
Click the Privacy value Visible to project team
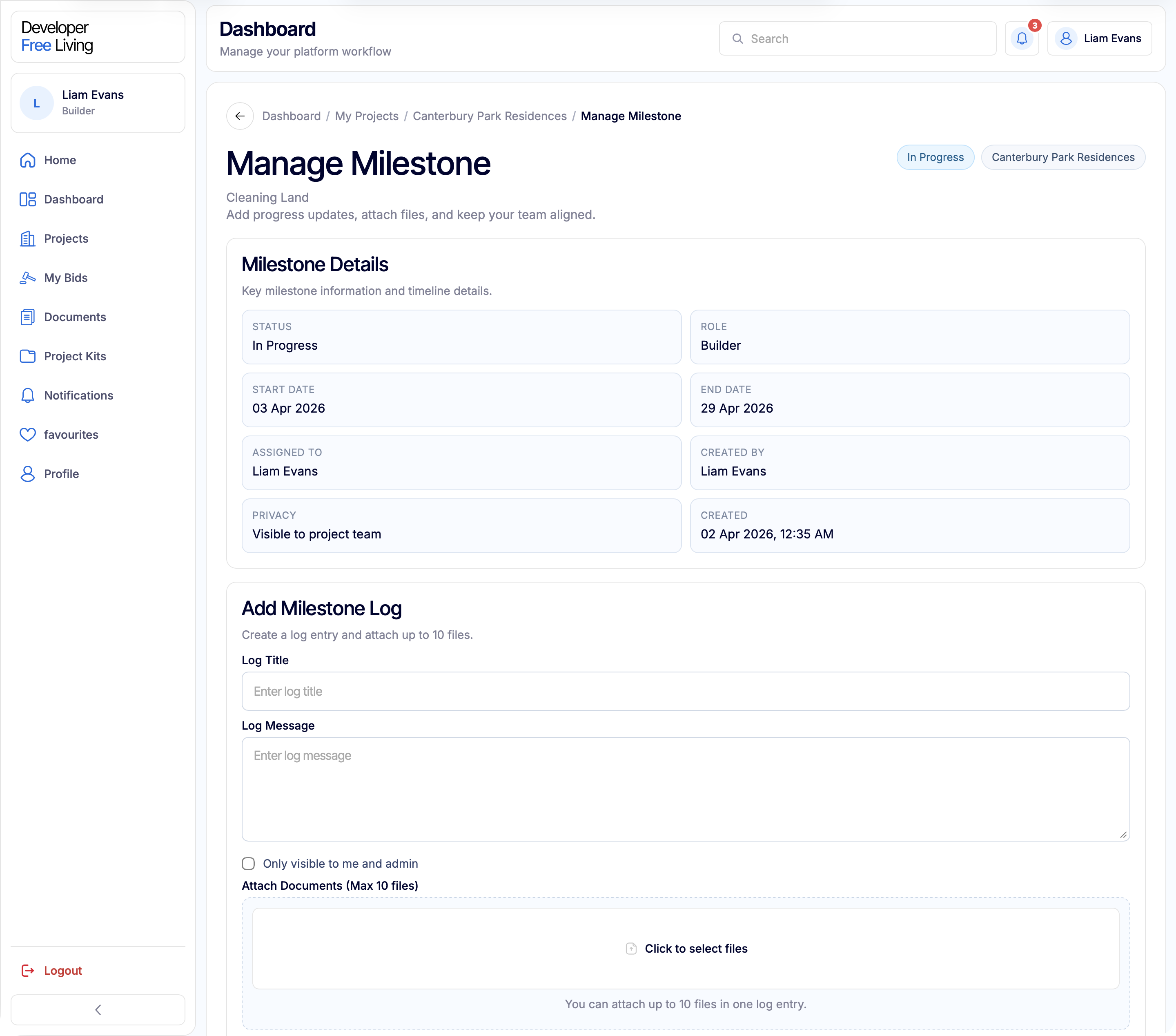pyautogui.click(x=316, y=534)
